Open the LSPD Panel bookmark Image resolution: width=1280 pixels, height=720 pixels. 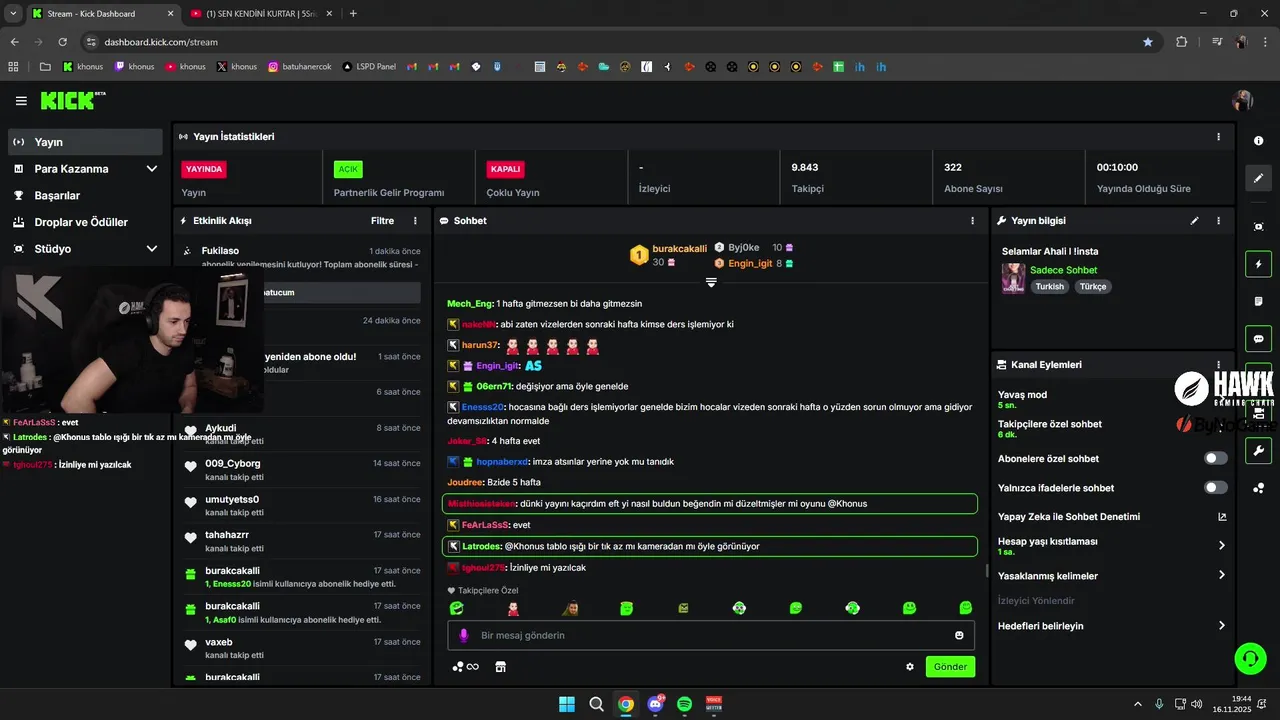tap(368, 67)
